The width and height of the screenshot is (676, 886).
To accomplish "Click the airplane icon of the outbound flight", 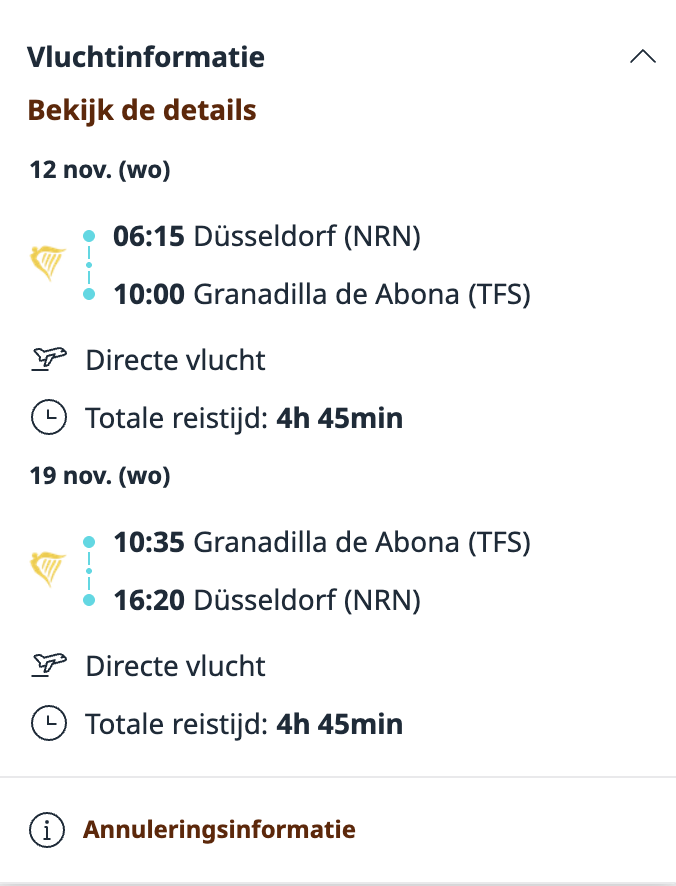I will point(47,359).
